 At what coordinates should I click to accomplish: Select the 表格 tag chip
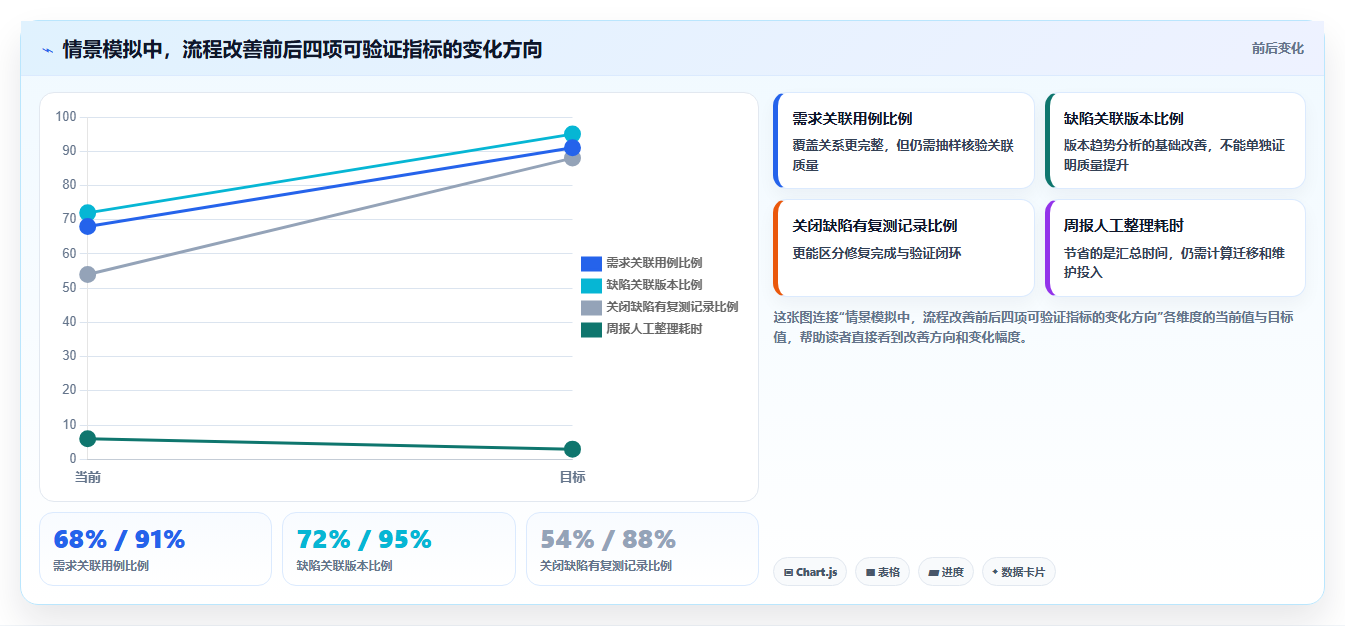click(882, 572)
